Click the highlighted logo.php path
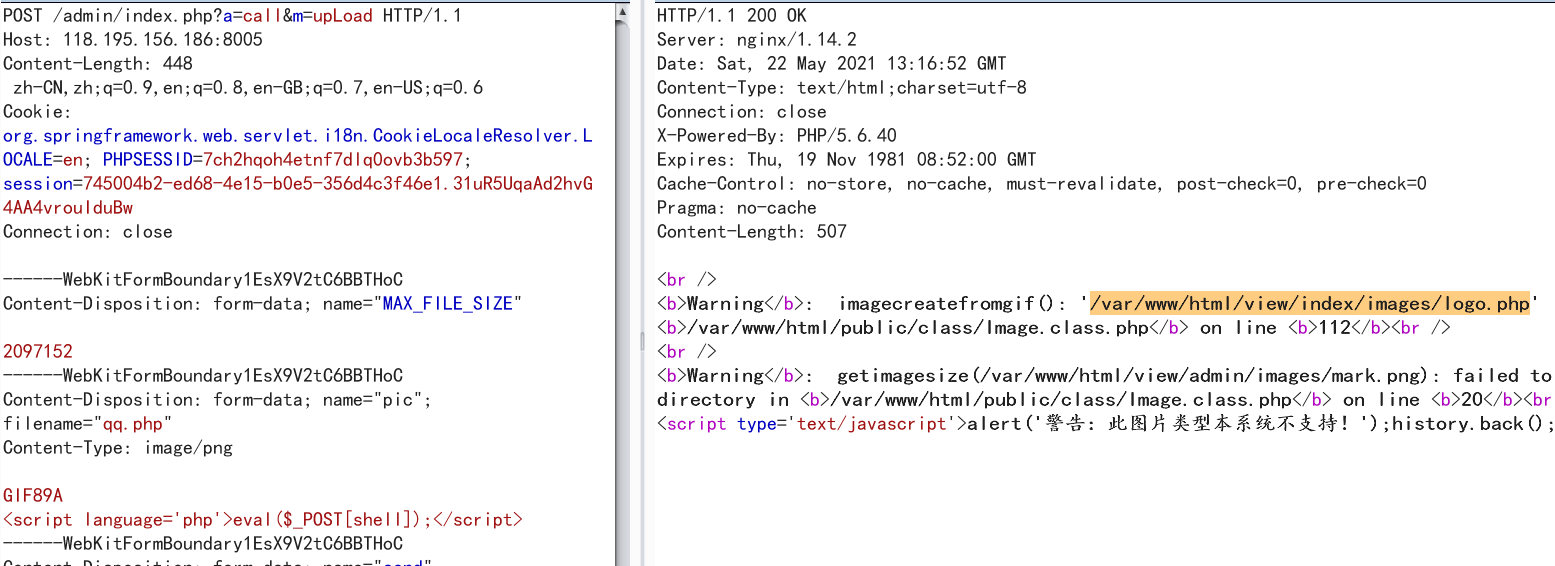 coord(1310,304)
